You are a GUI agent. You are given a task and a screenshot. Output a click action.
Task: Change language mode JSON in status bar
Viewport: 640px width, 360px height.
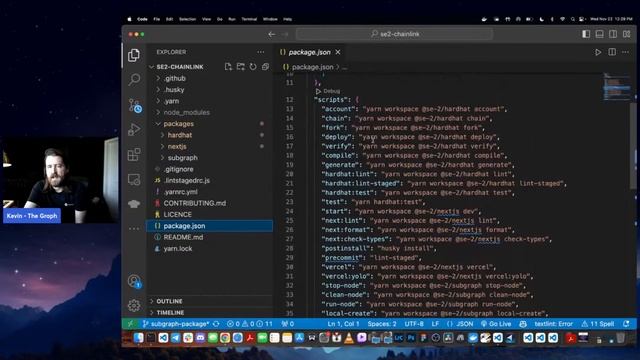(x=460, y=324)
